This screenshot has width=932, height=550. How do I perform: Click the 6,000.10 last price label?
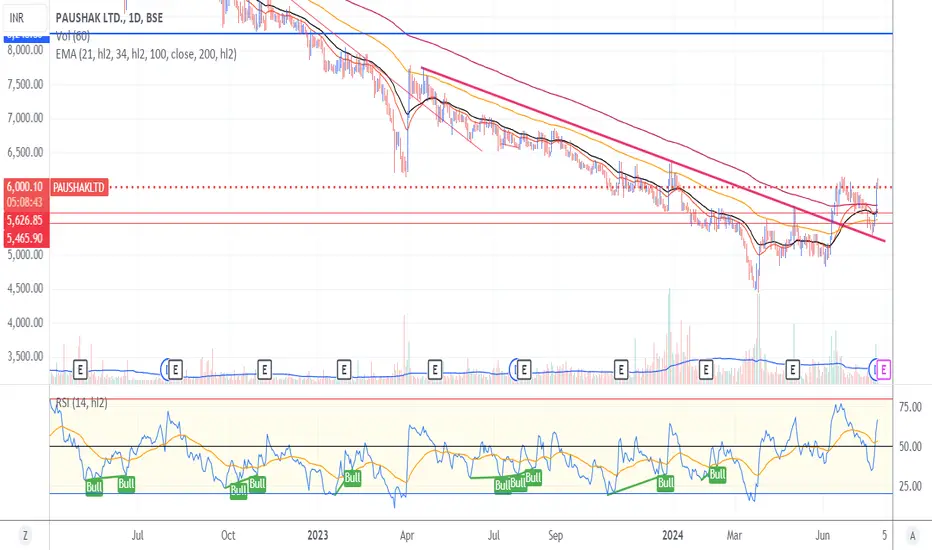25,187
